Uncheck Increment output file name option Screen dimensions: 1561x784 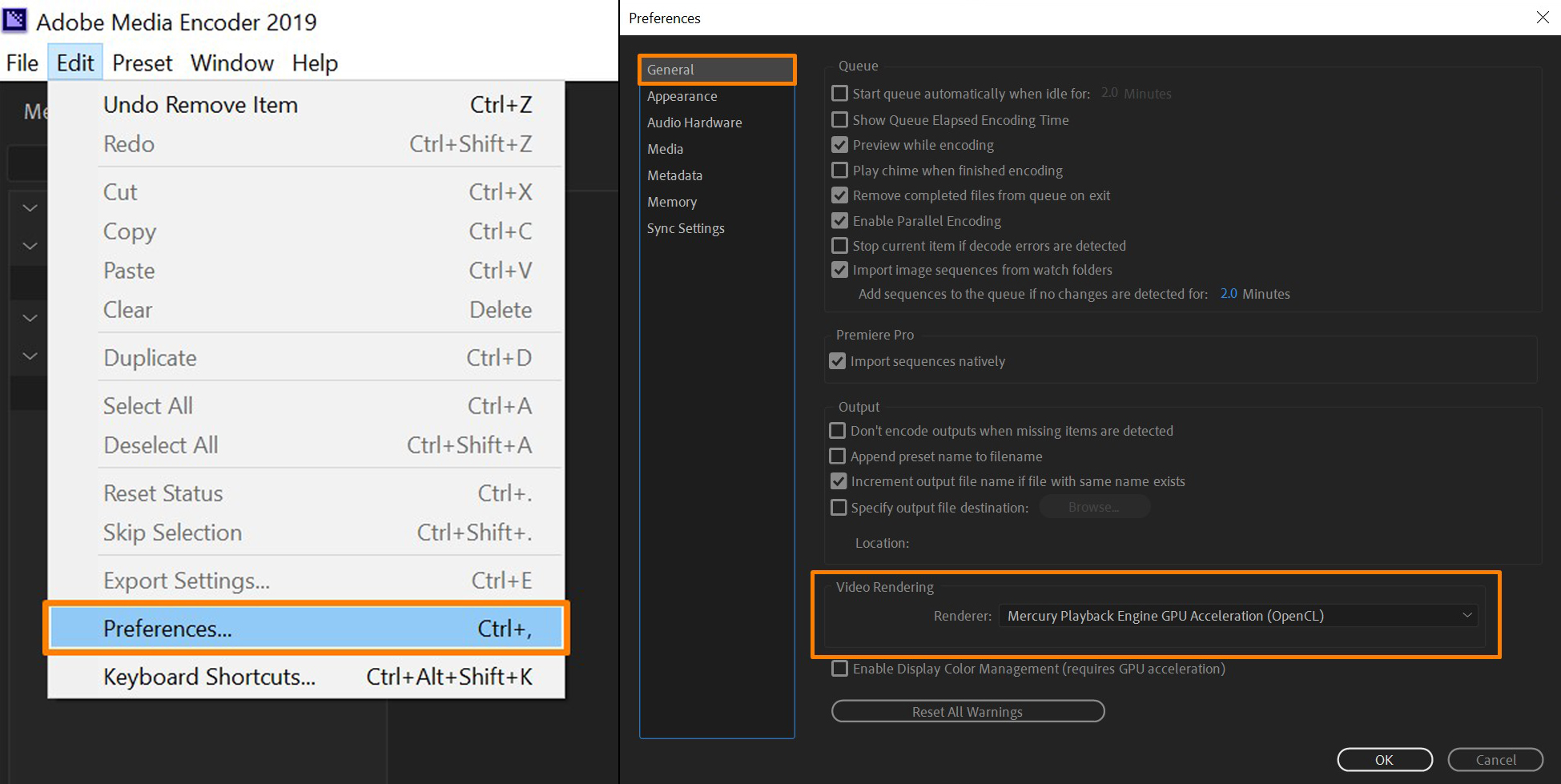pos(839,481)
